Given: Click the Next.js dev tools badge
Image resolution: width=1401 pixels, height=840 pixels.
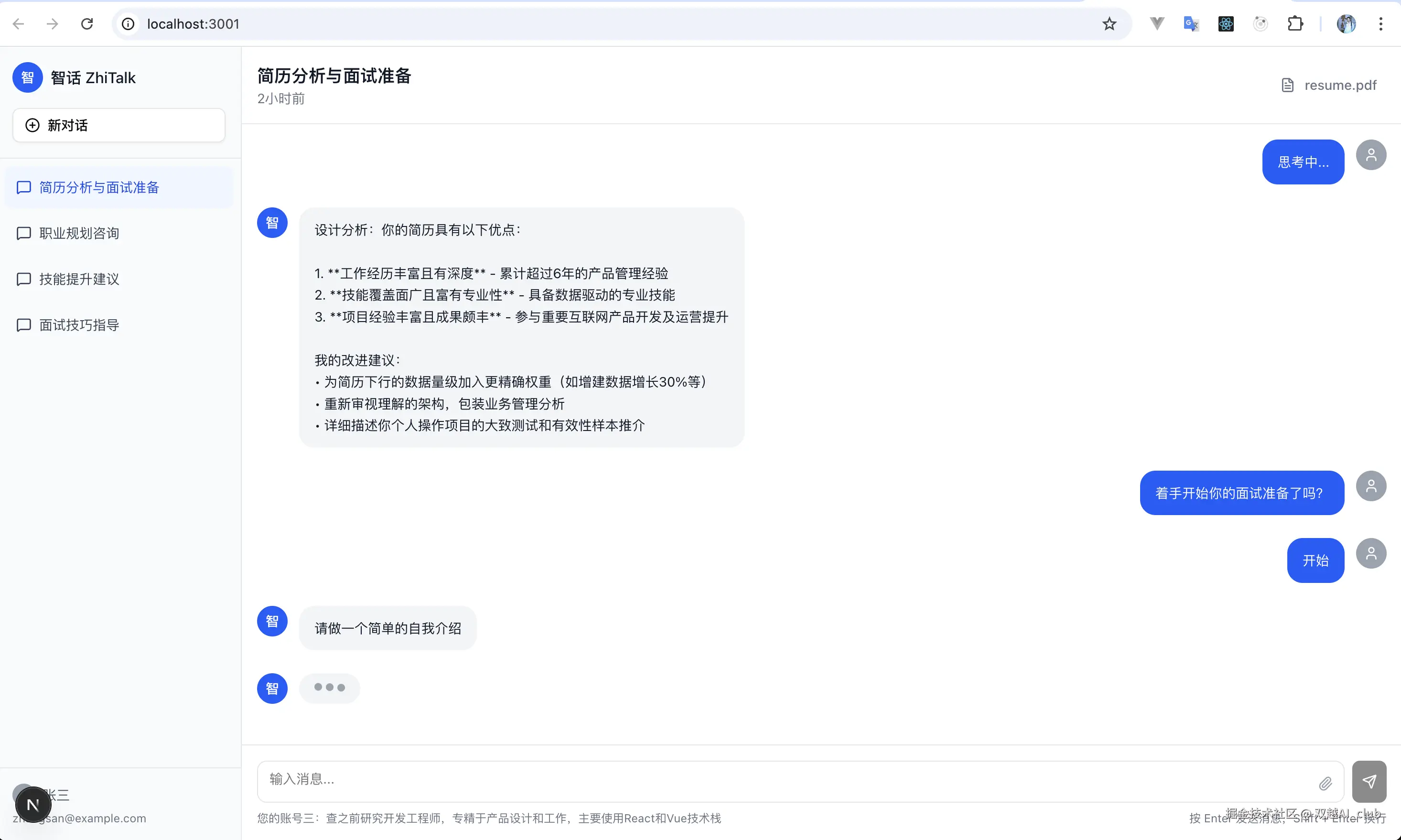Looking at the screenshot, I should pyautogui.click(x=33, y=804).
